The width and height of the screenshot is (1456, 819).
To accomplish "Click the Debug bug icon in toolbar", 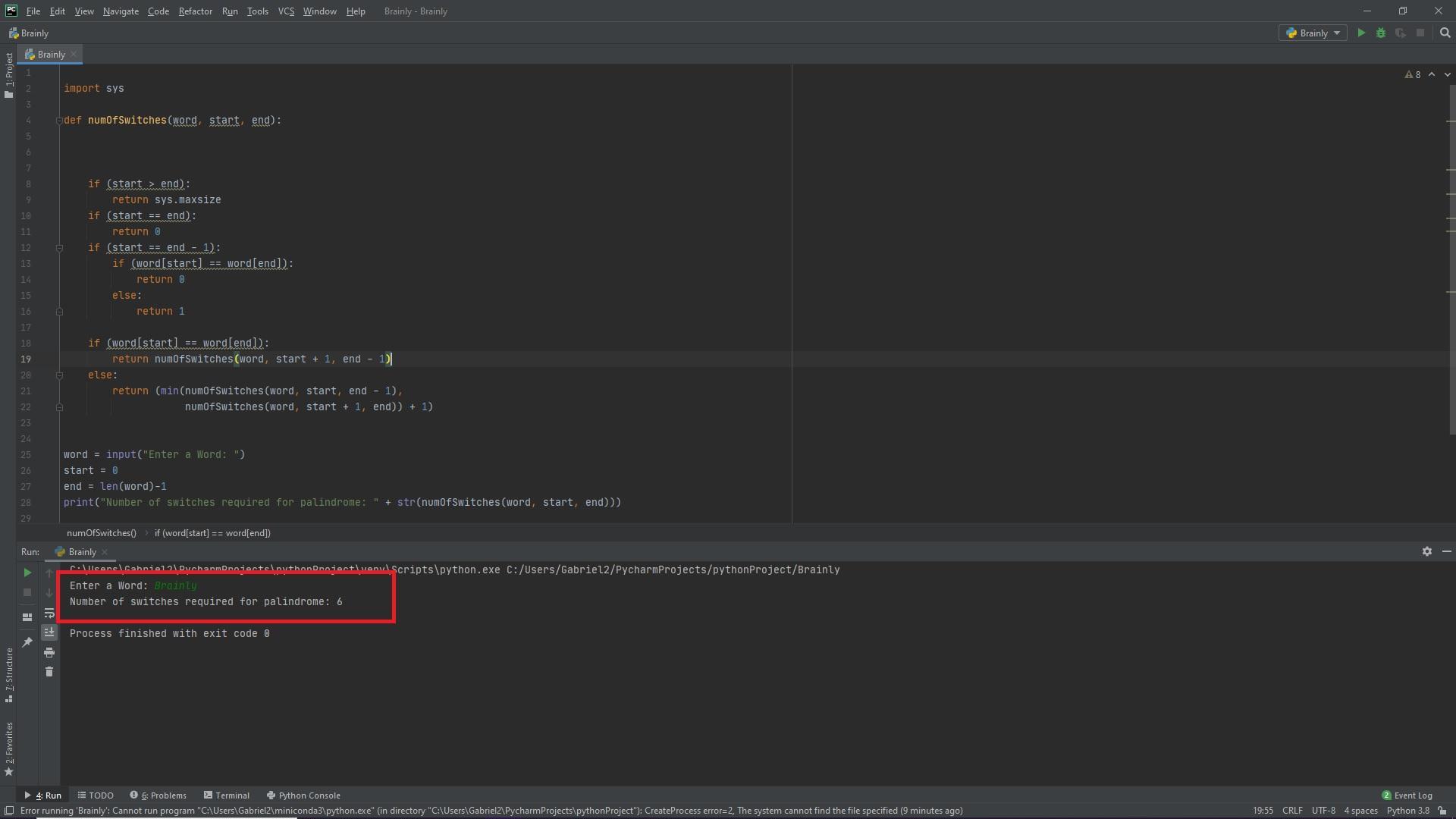I will click(1381, 33).
